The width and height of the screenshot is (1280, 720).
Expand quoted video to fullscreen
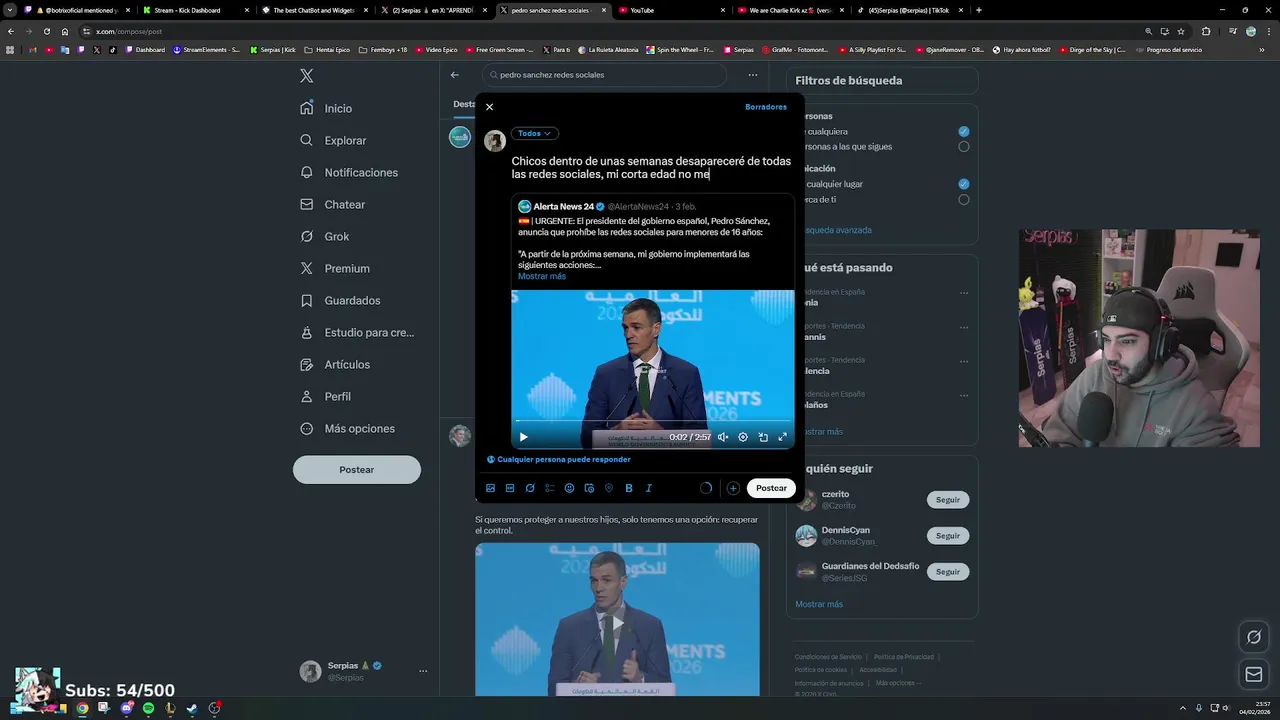tap(782, 437)
